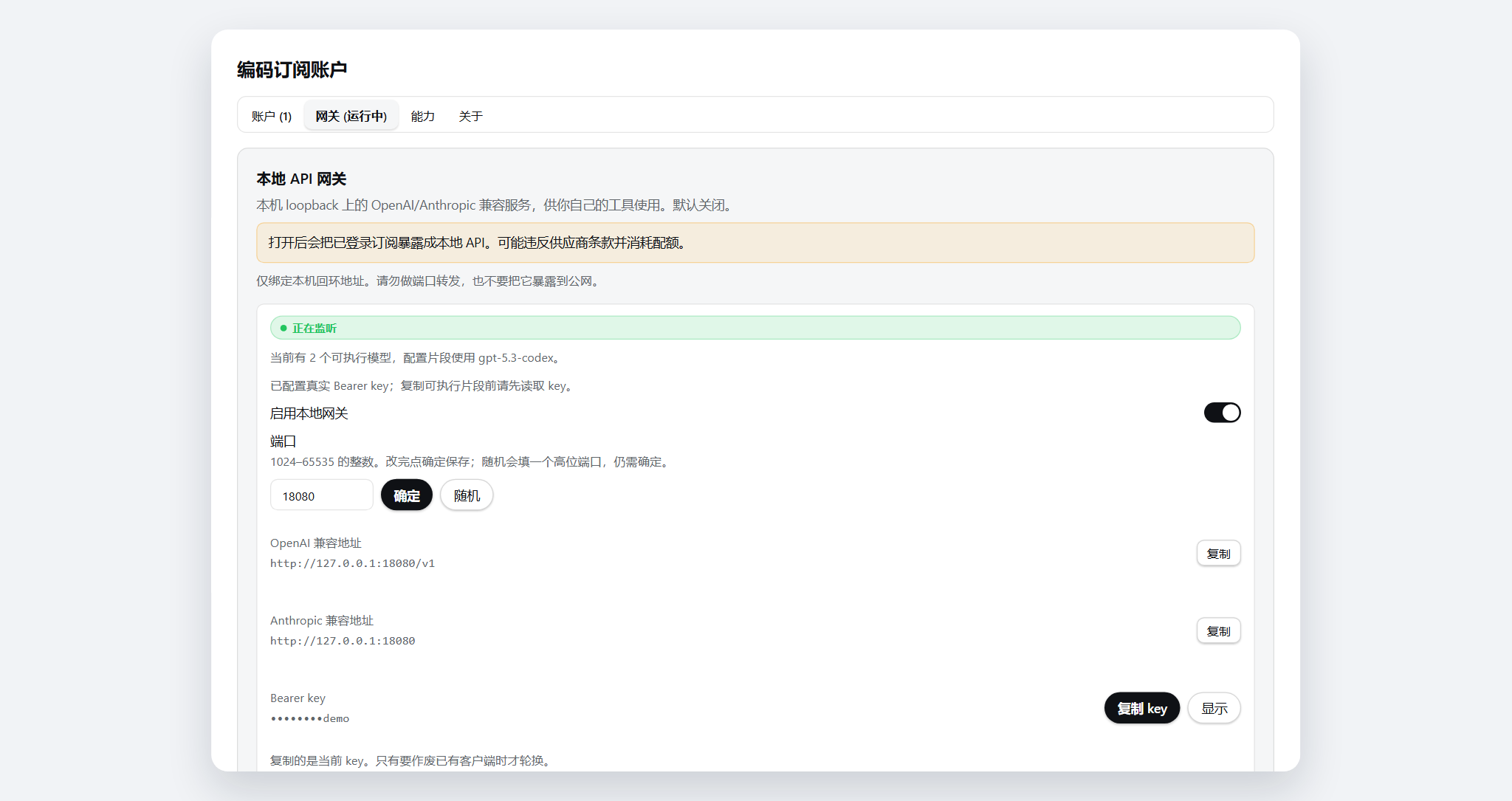Click the 启用本地网关 label

tap(309, 413)
